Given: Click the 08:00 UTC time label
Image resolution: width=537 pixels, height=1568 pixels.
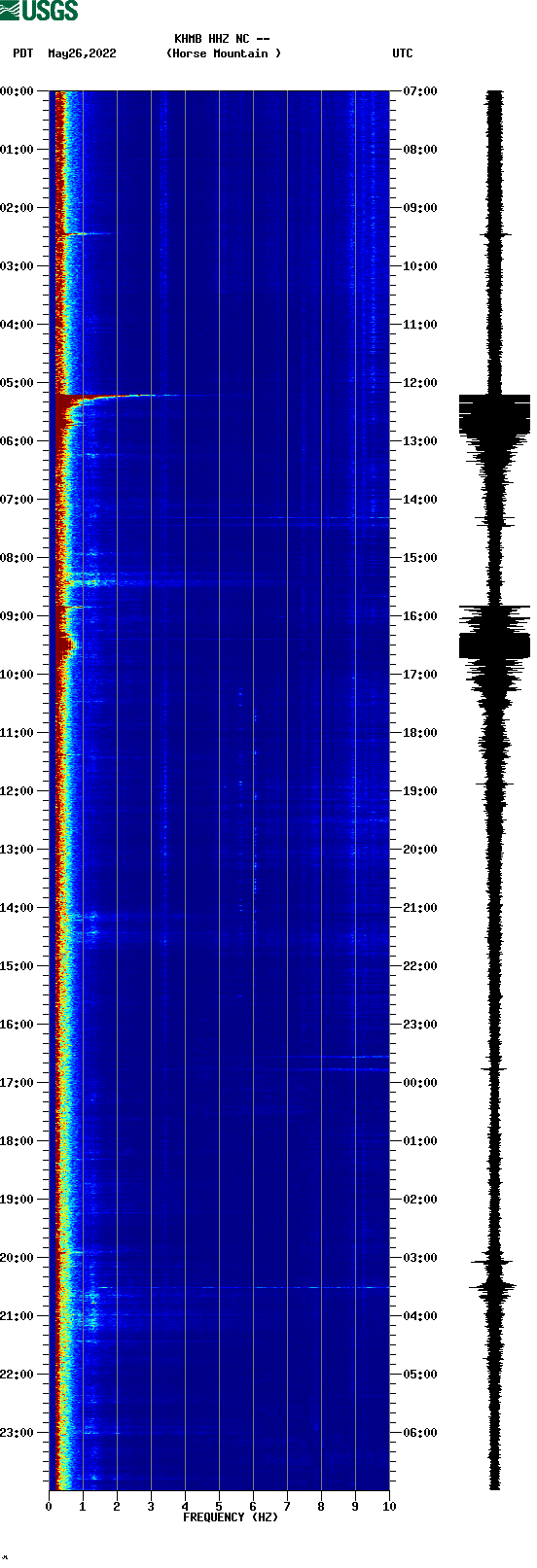Looking at the screenshot, I should tap(420, 150).
